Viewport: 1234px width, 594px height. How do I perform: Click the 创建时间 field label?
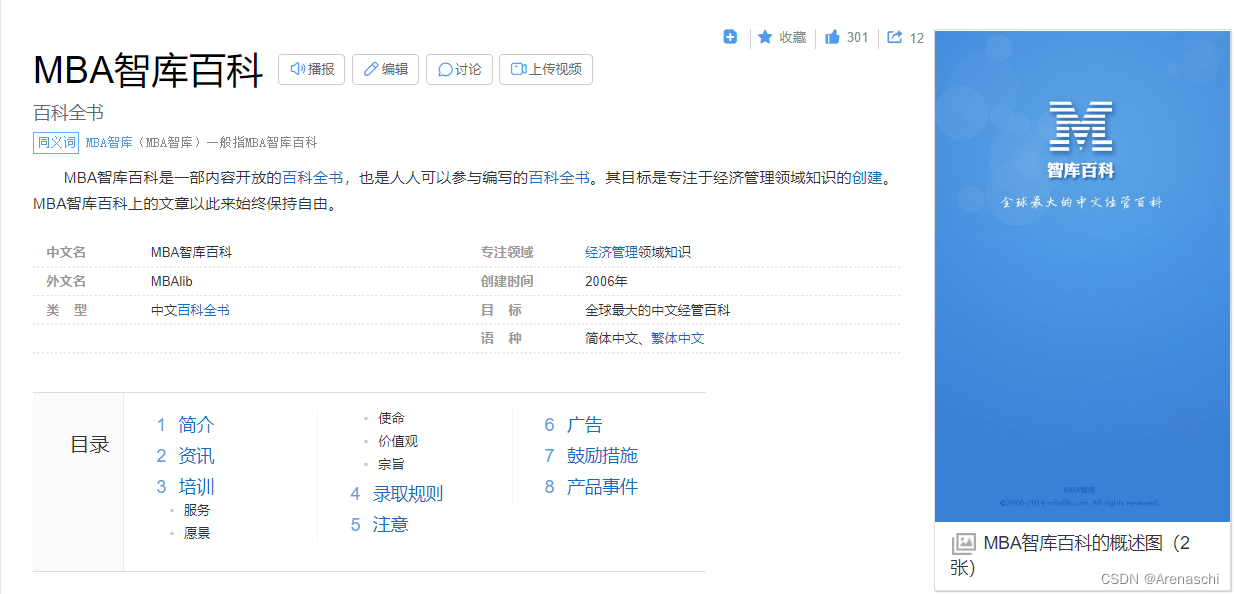click(507, 282)
